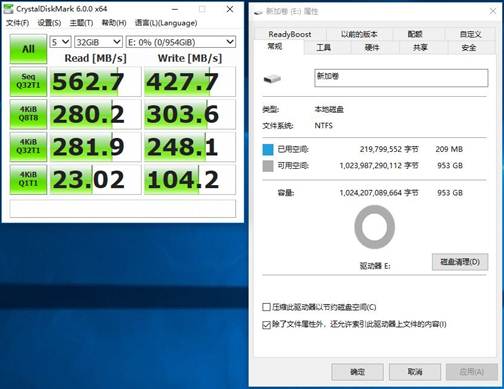Viewport: 504px width, 389px height.
Task: Click the volume name input field
Action: (401, 78)
